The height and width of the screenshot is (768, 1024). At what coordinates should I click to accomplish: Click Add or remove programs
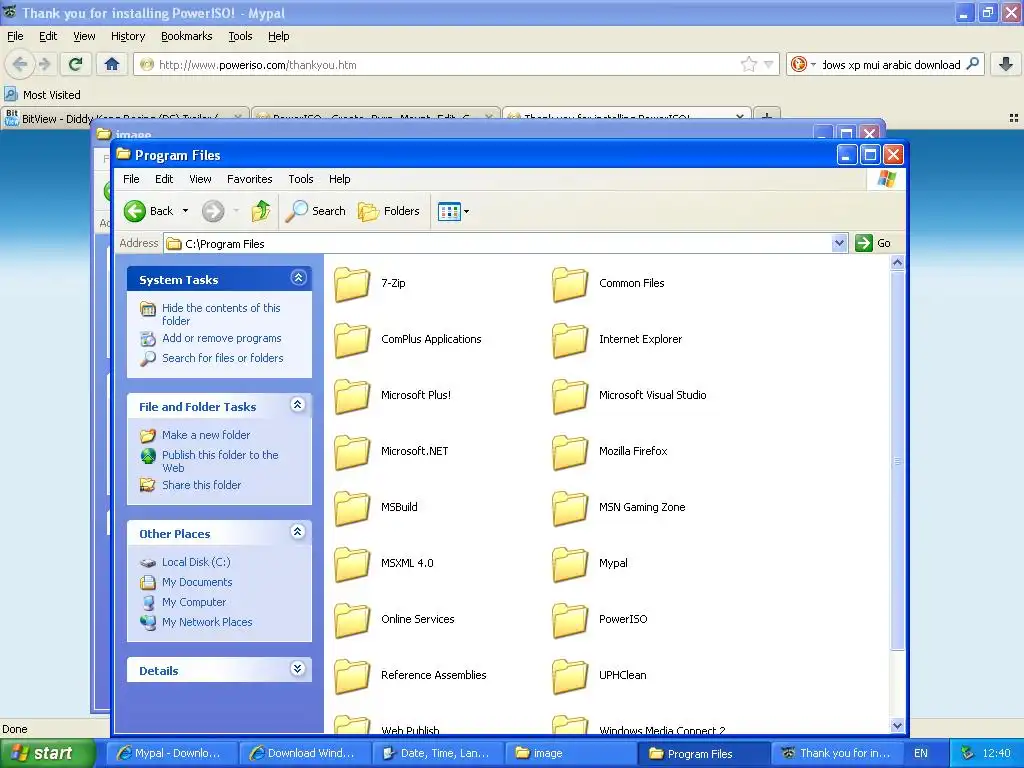pos(221,338)
